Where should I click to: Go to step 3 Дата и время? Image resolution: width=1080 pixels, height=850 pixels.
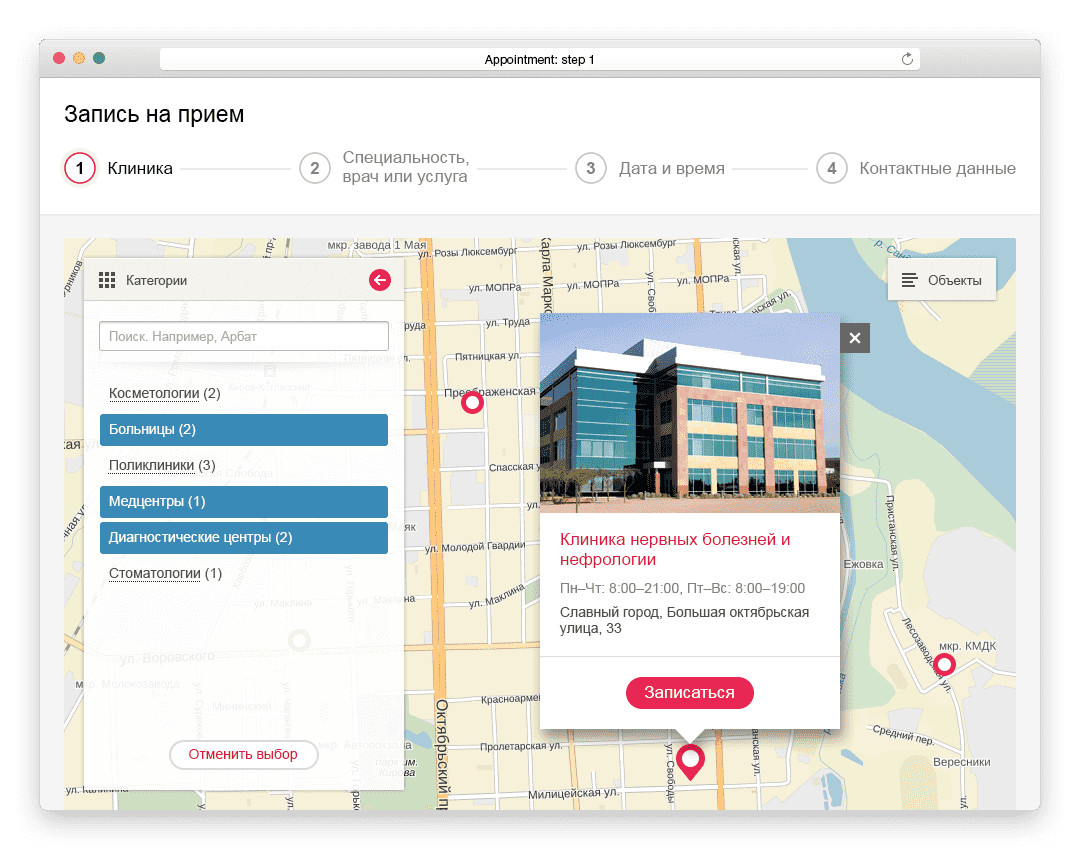coord(650,168)
